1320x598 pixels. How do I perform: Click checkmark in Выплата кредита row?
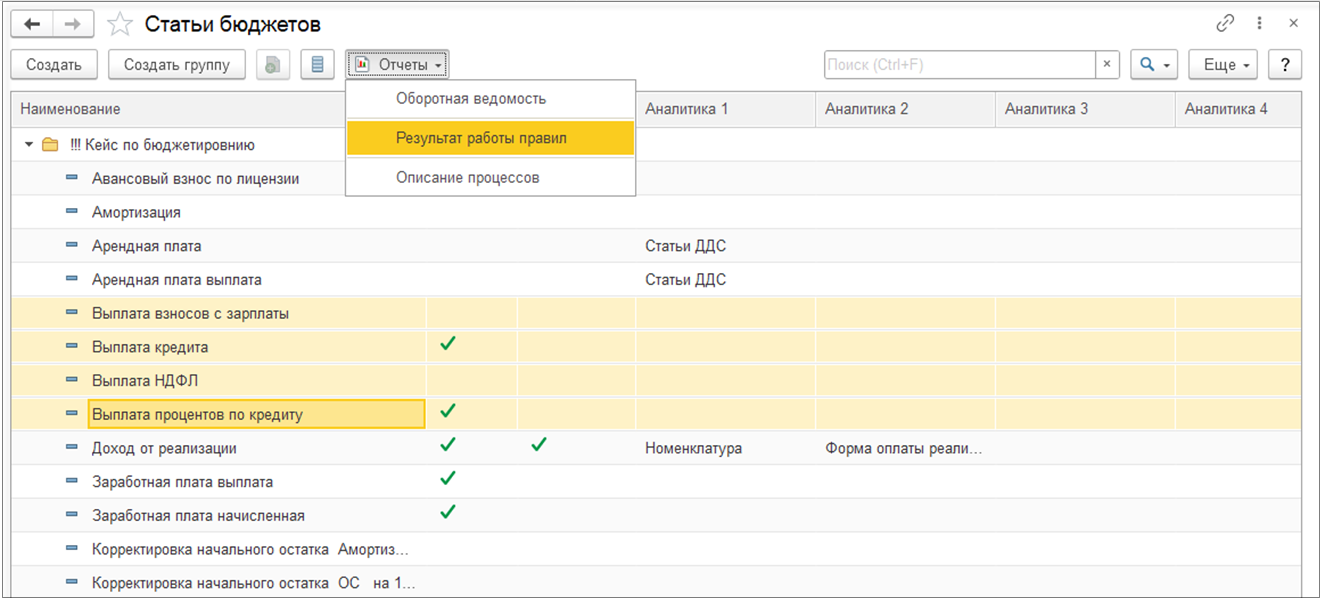(448, 344)
